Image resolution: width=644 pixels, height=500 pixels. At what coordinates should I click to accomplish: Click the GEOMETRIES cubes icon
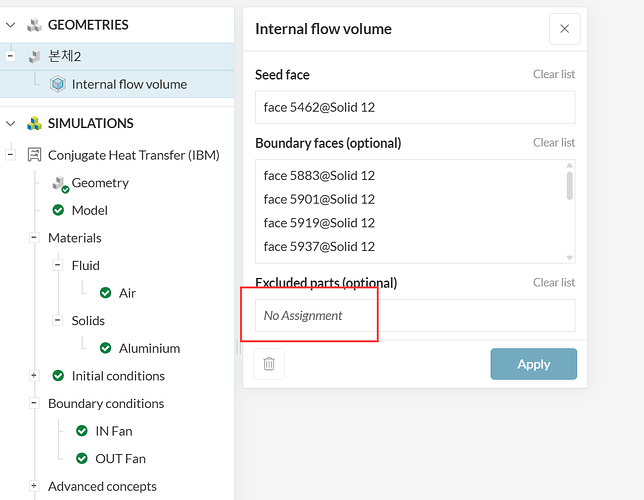34,25
